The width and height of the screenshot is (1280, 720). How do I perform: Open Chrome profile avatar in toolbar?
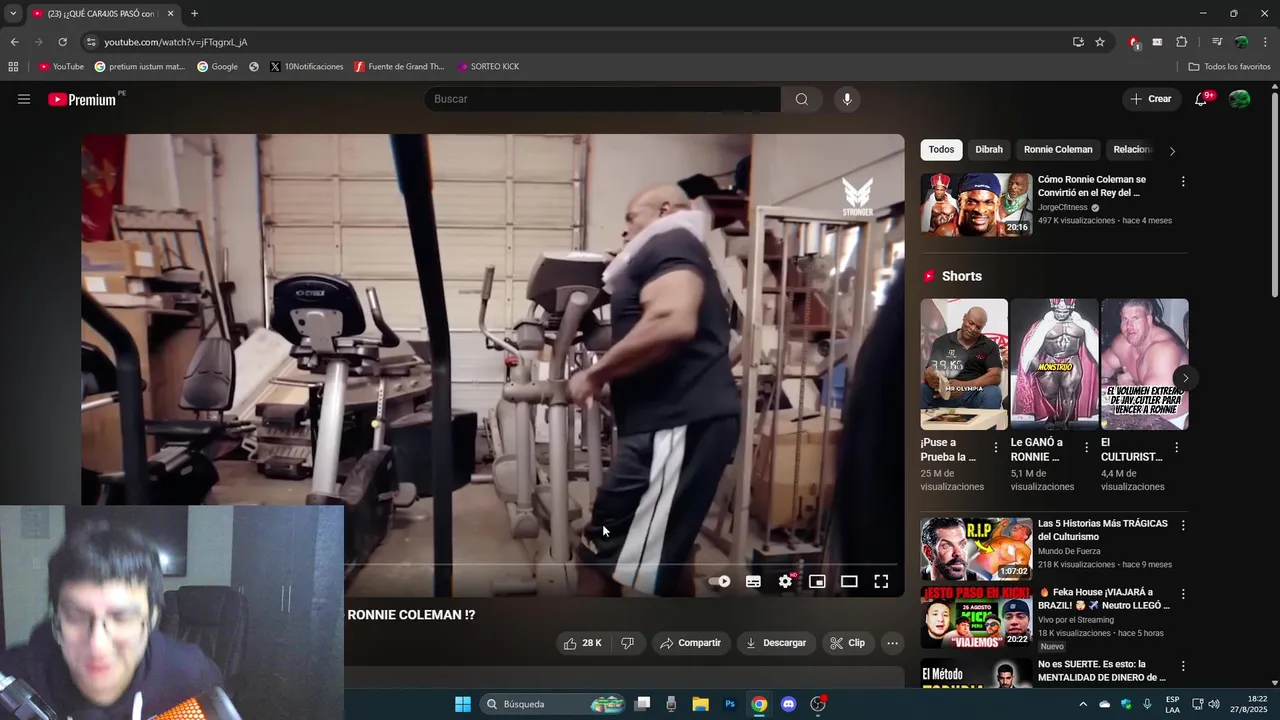click(x=1241, y=42)
